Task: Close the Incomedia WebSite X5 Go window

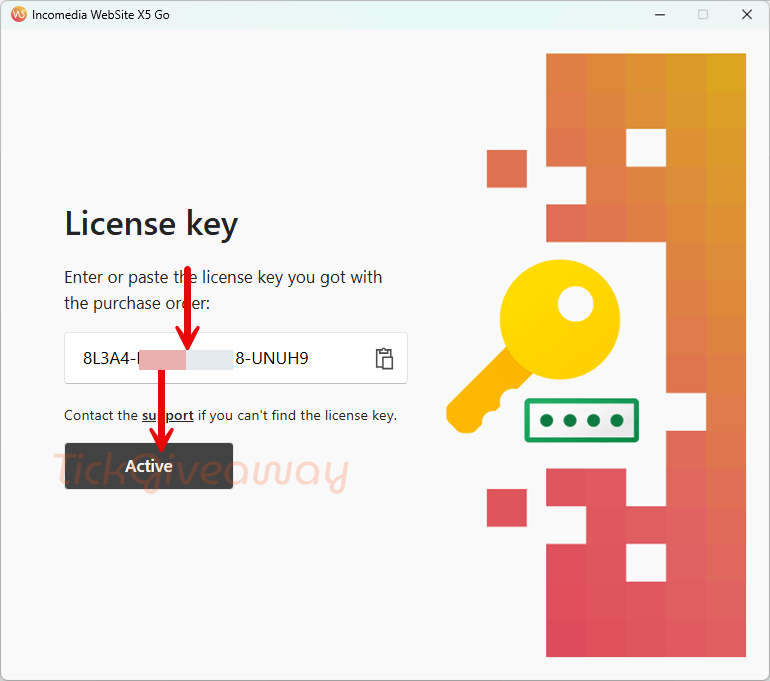Action: [747, 15]
